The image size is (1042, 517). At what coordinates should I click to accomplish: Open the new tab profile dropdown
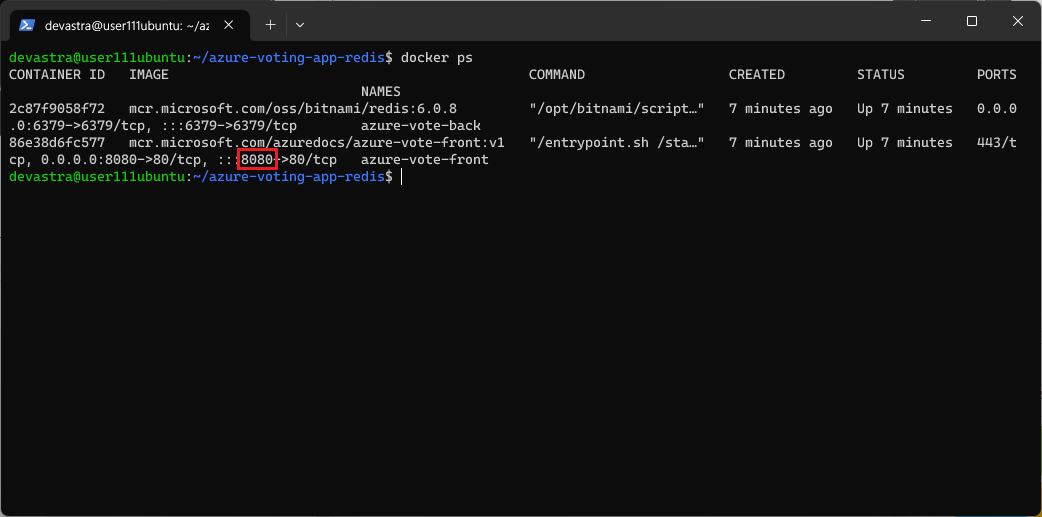click(x=300, y=25)
